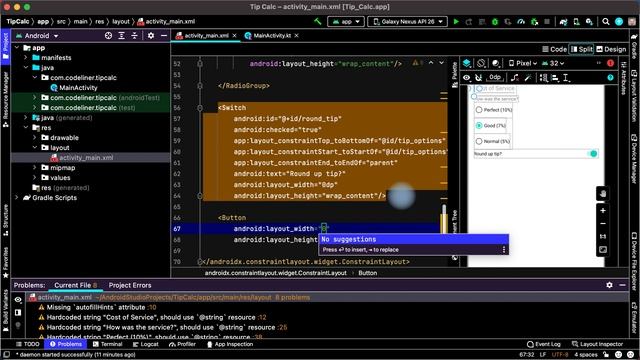Click zoom out minus on design preview

pyautogui.click(x=602, y=224)
